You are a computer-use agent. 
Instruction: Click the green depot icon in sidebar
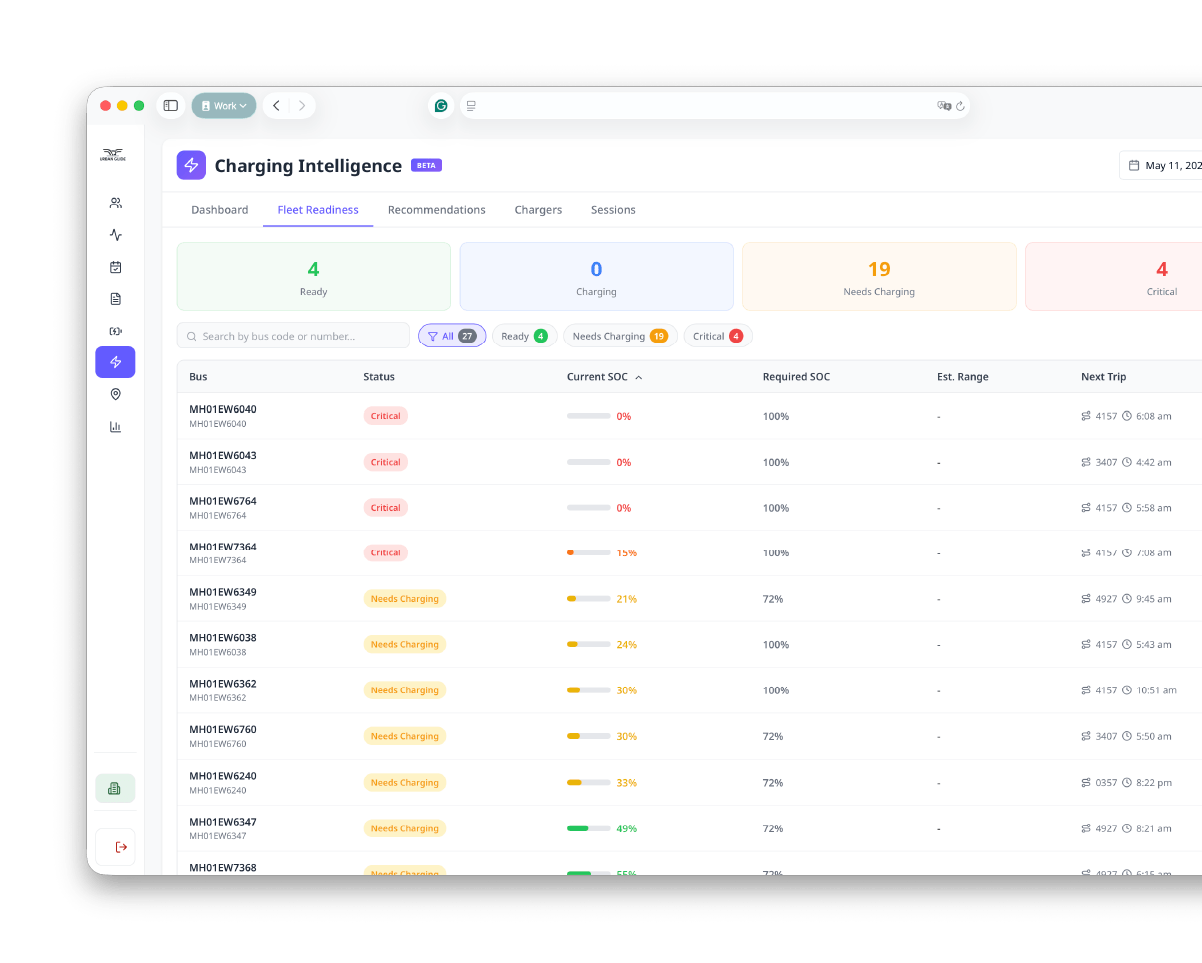click(115, 788)
